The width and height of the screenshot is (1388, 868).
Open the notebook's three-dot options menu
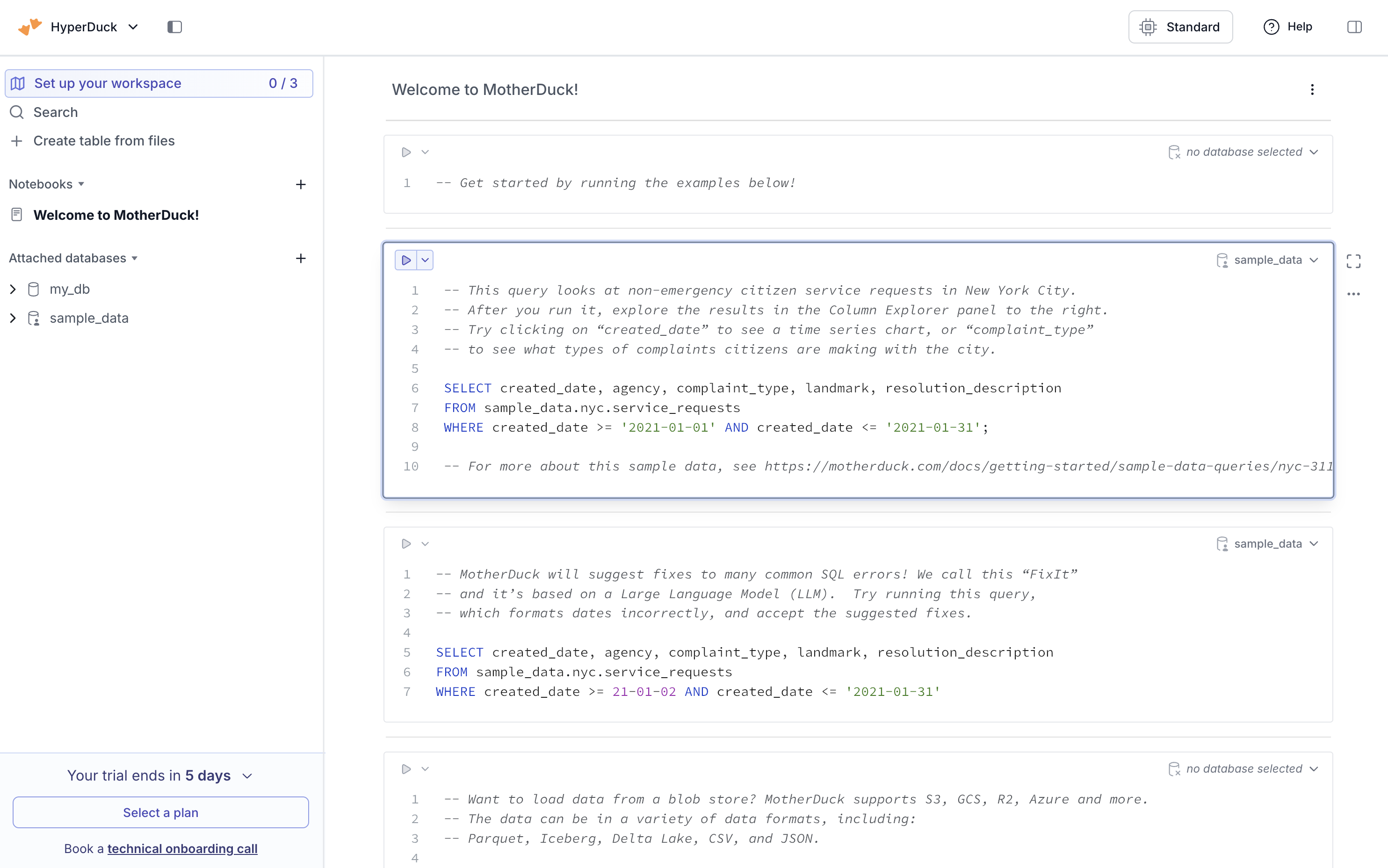pos(1312,89)
